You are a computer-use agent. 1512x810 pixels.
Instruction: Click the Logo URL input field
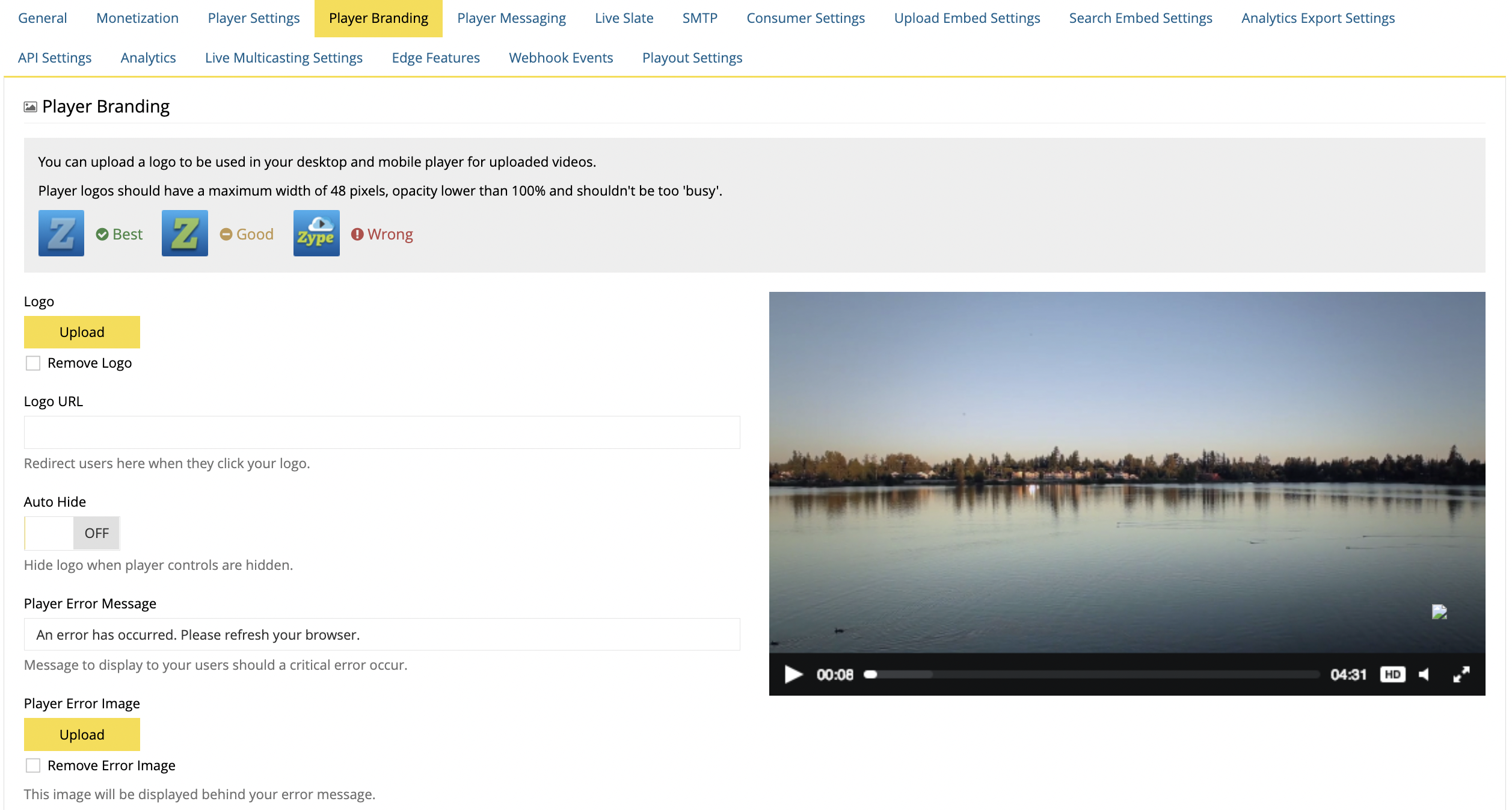(x=382, y=432)
